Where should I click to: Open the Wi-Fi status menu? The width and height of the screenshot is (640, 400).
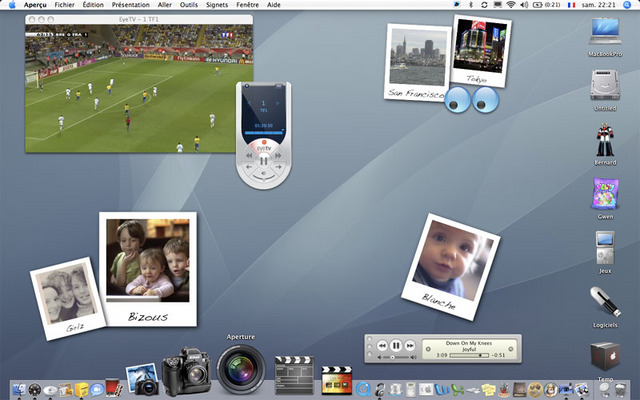click(x=511, y=5)
